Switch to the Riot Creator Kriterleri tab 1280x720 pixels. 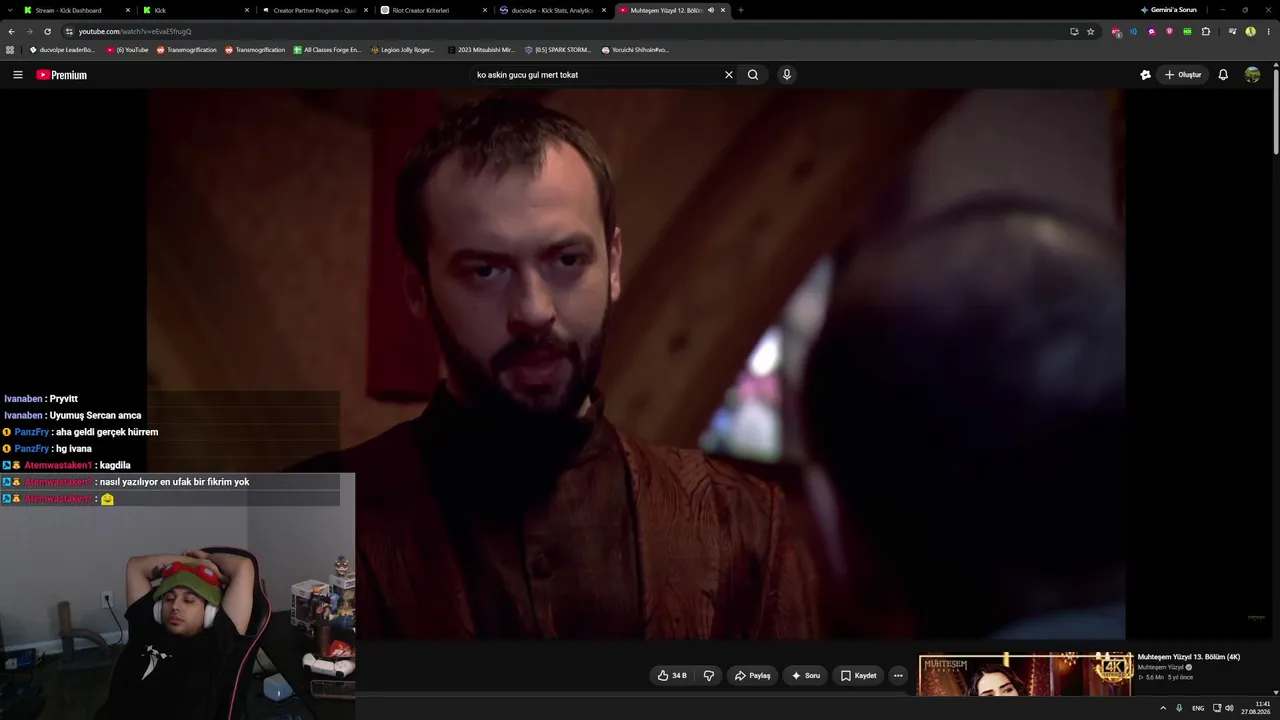point(432,10)
